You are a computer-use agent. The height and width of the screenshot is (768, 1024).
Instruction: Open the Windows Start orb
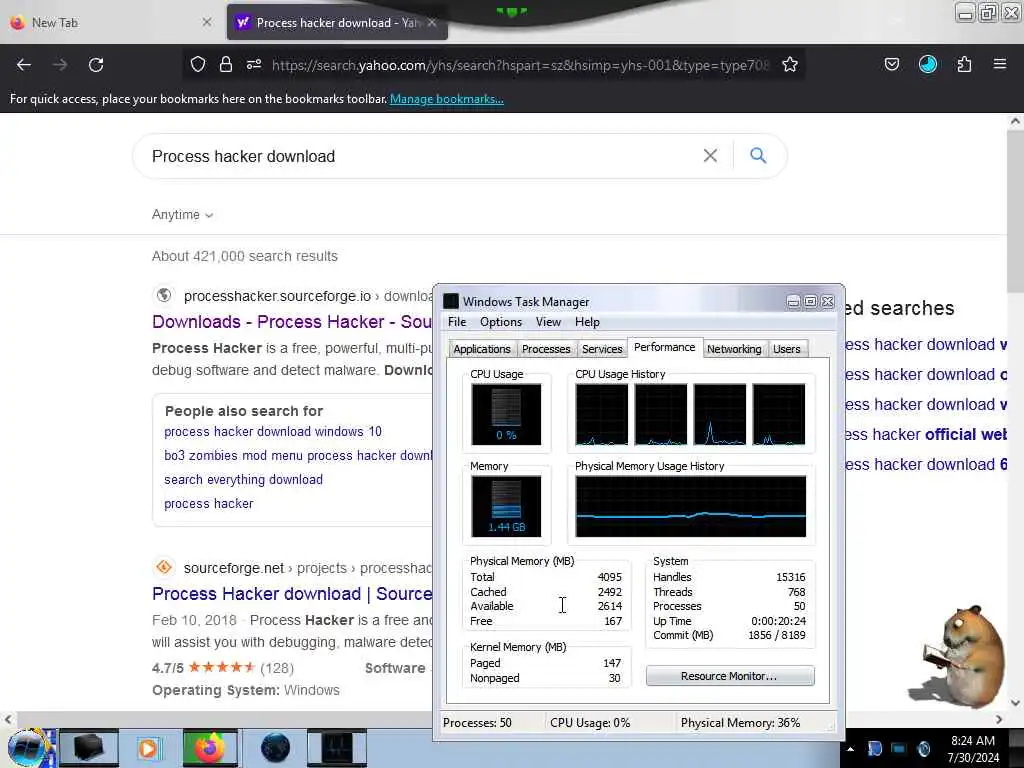(x=27, y=748)
